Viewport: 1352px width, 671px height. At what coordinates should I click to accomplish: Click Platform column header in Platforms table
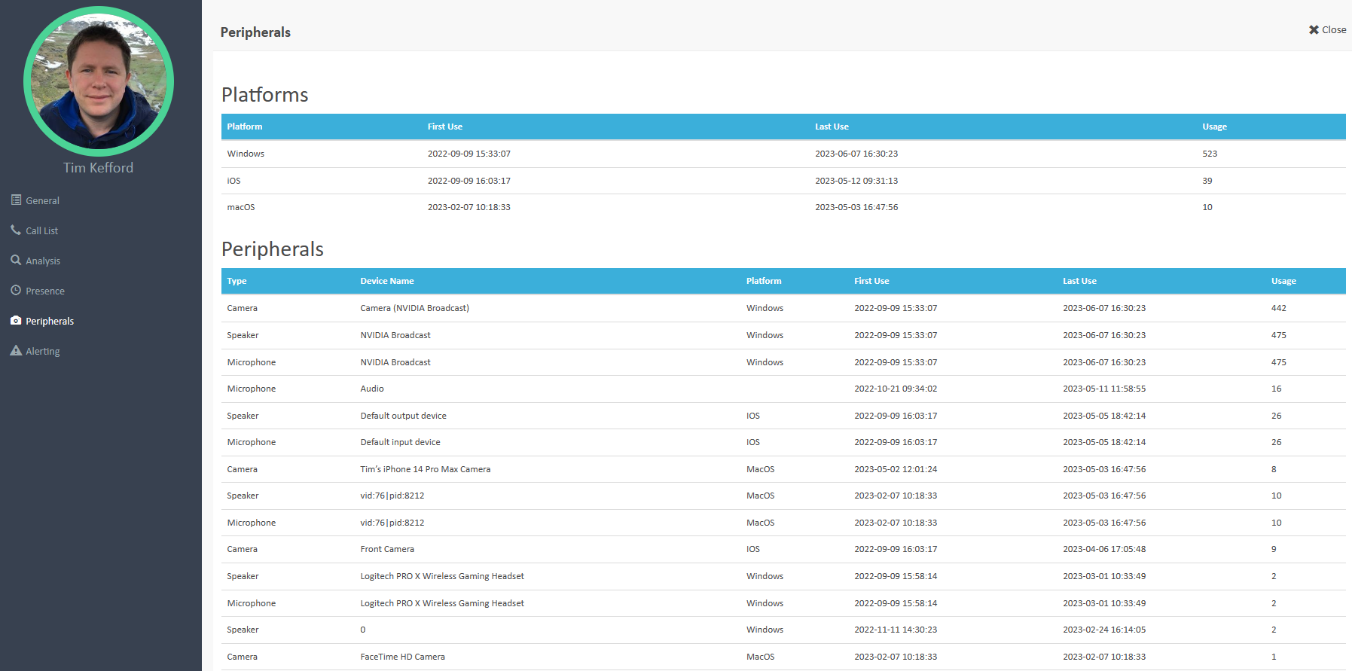(245, 127)
